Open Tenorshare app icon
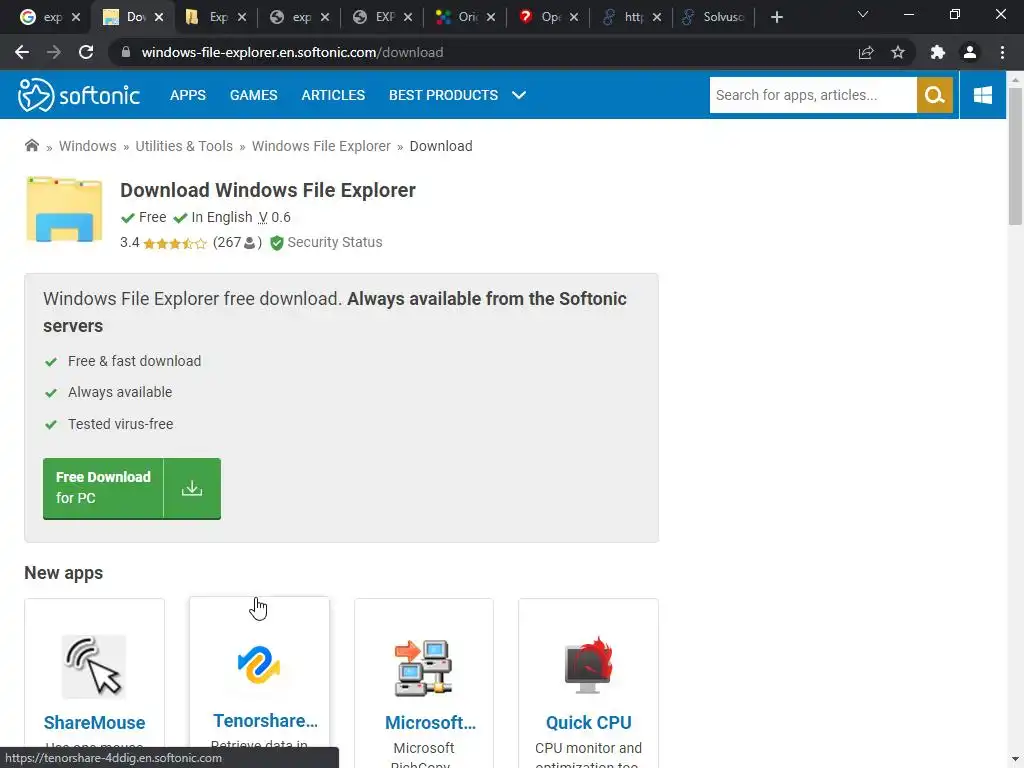 coord(259,665)
